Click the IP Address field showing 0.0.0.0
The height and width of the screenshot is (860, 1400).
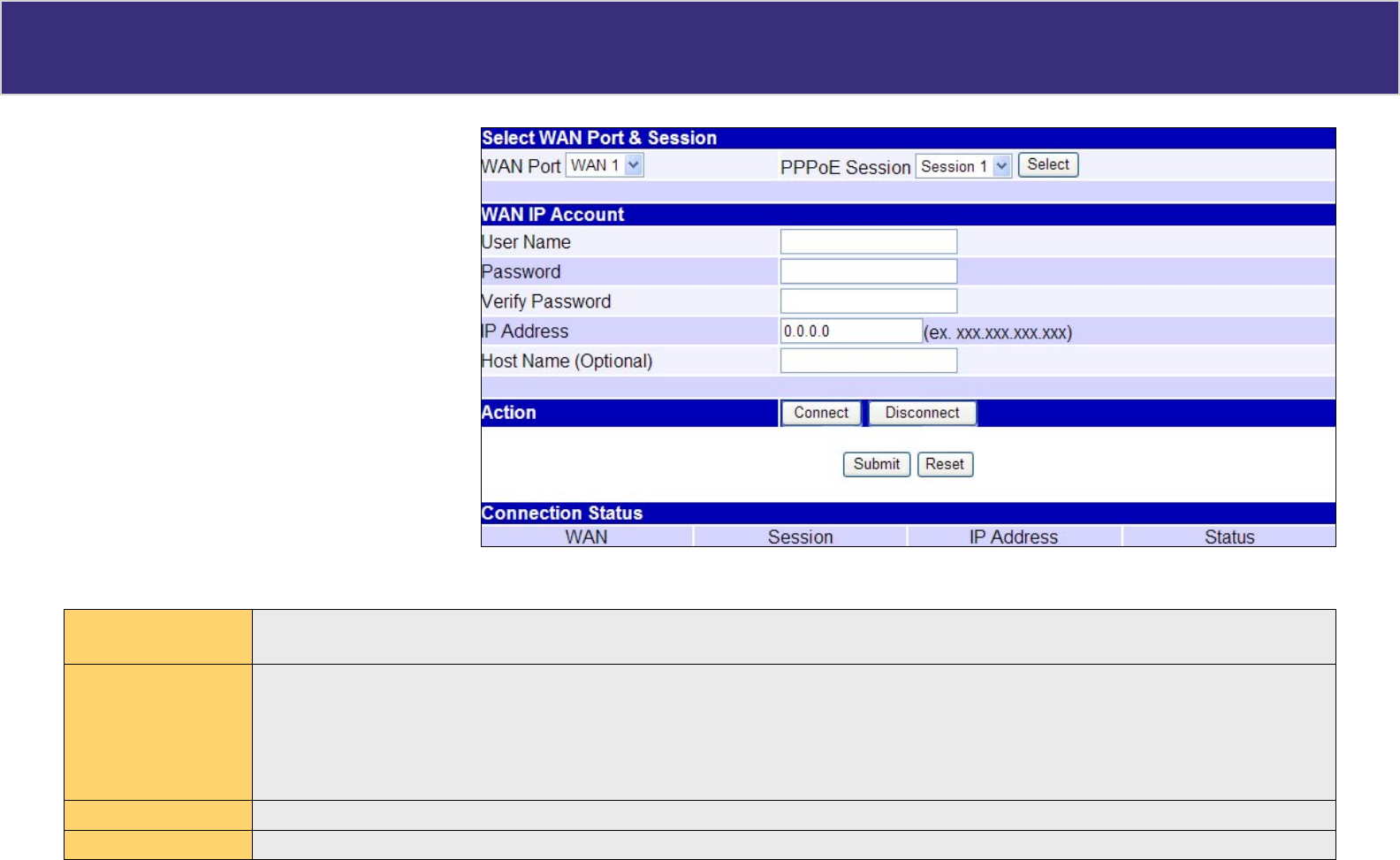[x=850, y=331]
